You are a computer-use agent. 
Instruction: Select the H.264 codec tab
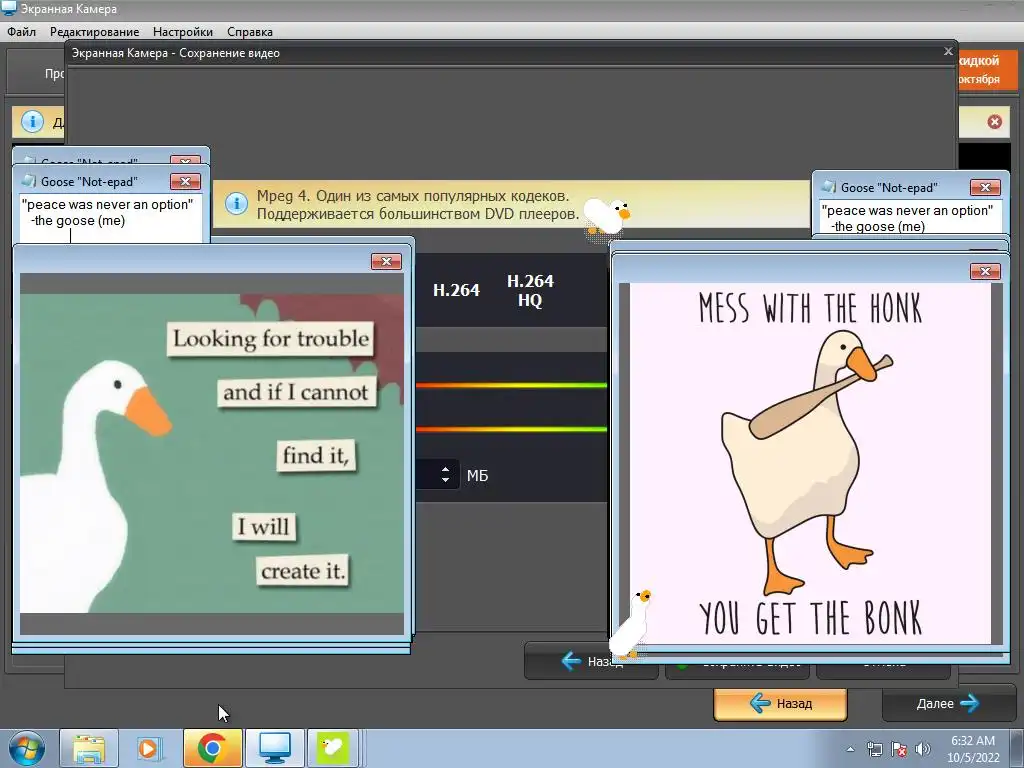456,290
